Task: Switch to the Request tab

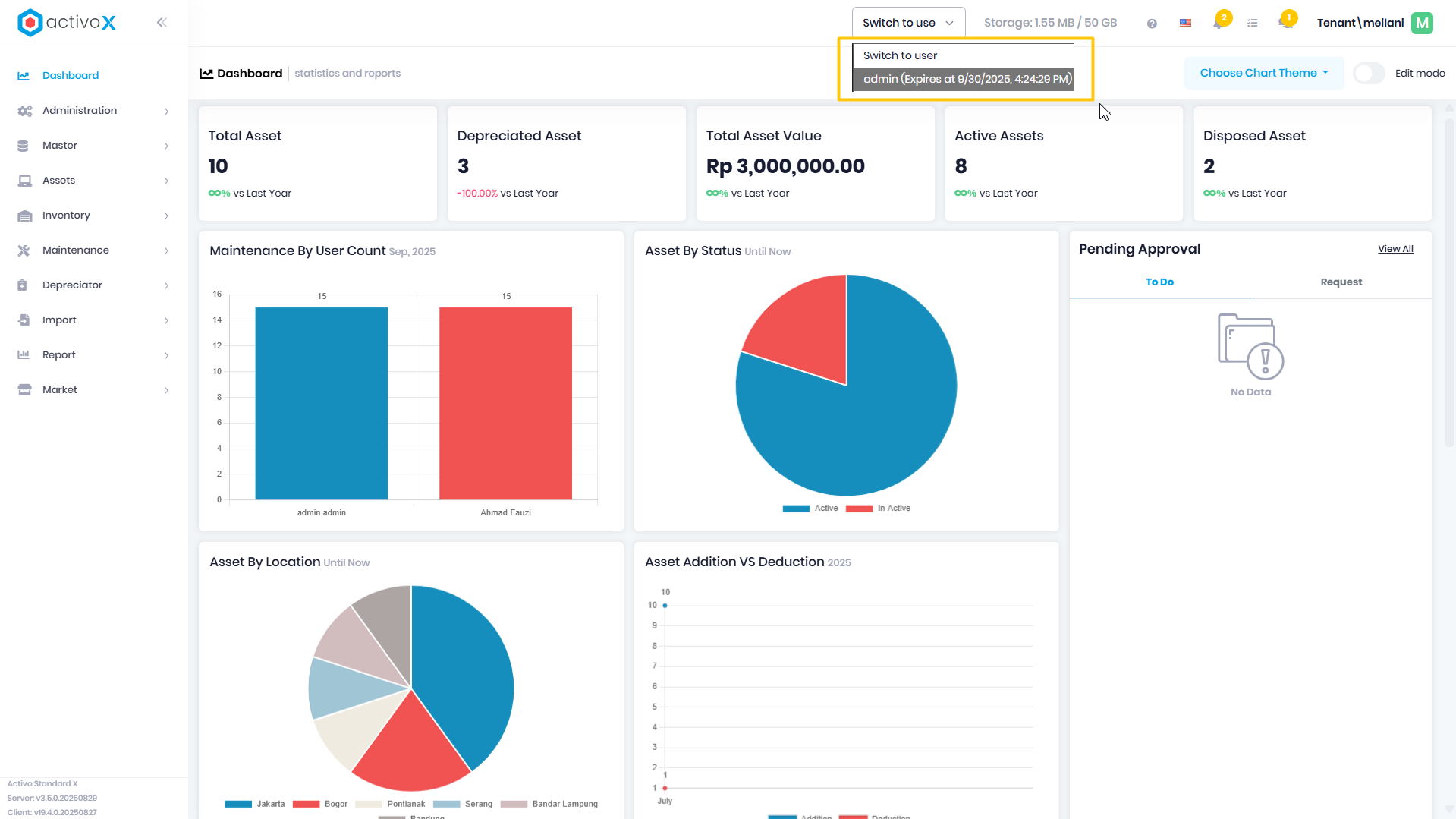Action: coord(1341,282)
